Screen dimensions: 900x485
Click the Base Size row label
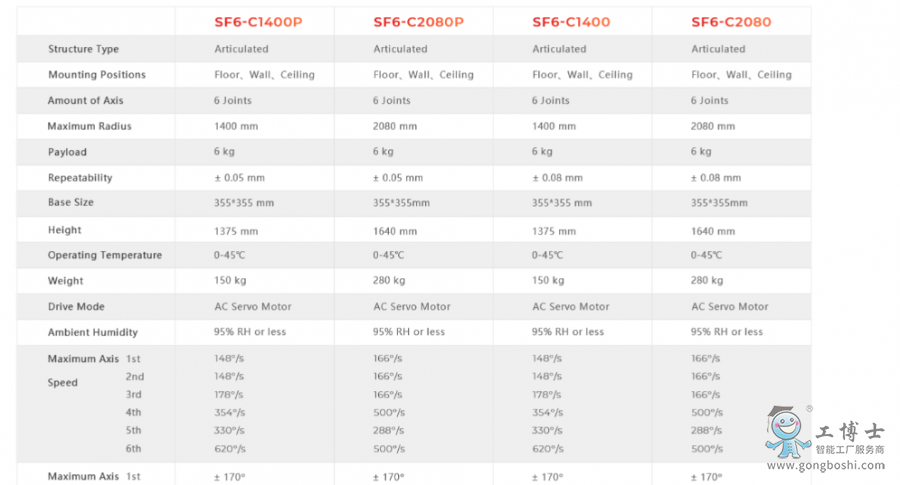coord(71,203)
